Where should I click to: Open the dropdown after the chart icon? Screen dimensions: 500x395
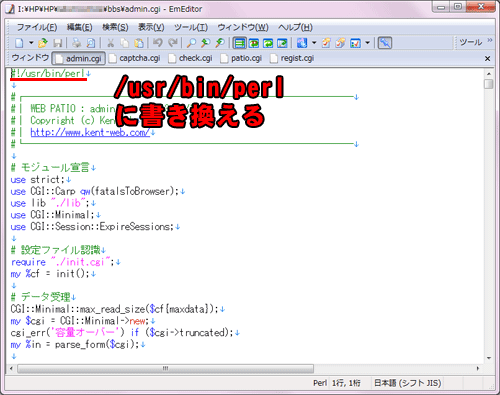[x=367, y=43]
